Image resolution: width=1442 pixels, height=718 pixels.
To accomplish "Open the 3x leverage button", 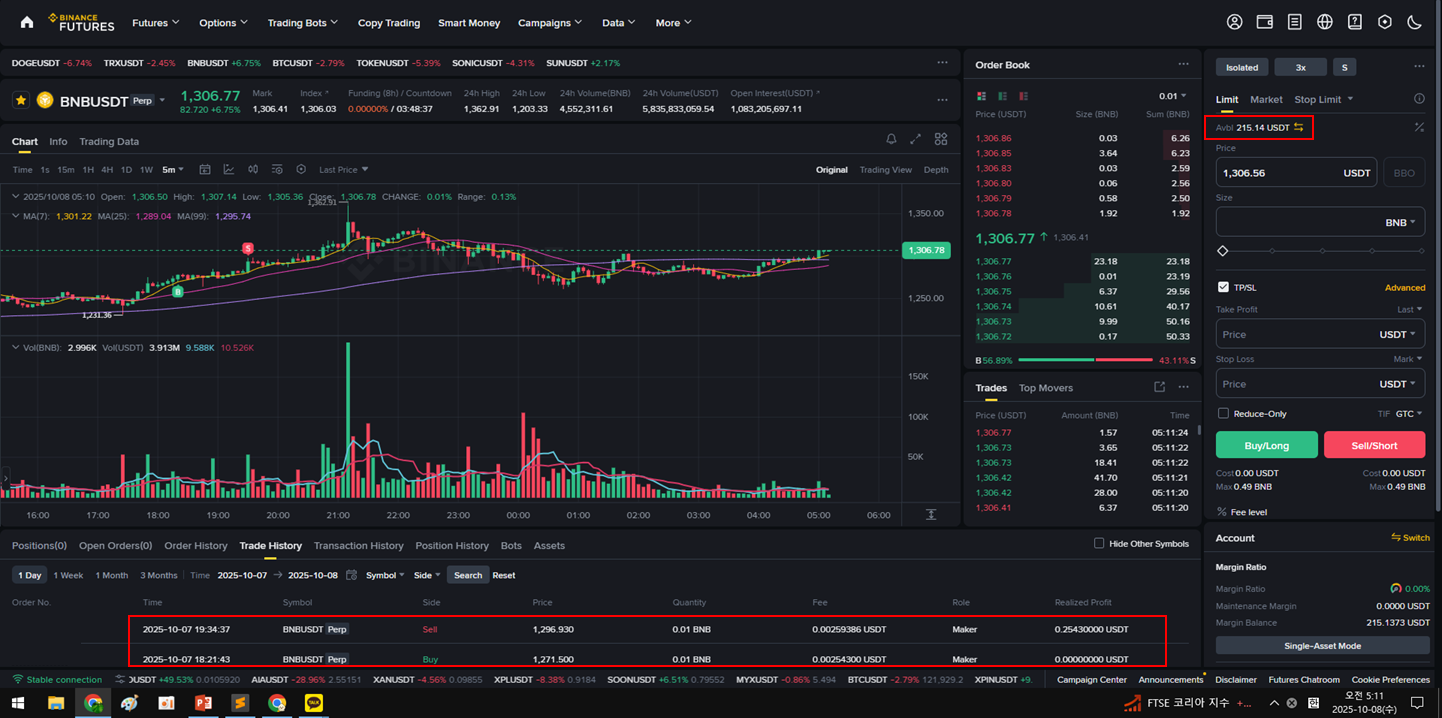I will pyautogui.click(x=1300, y=67).
